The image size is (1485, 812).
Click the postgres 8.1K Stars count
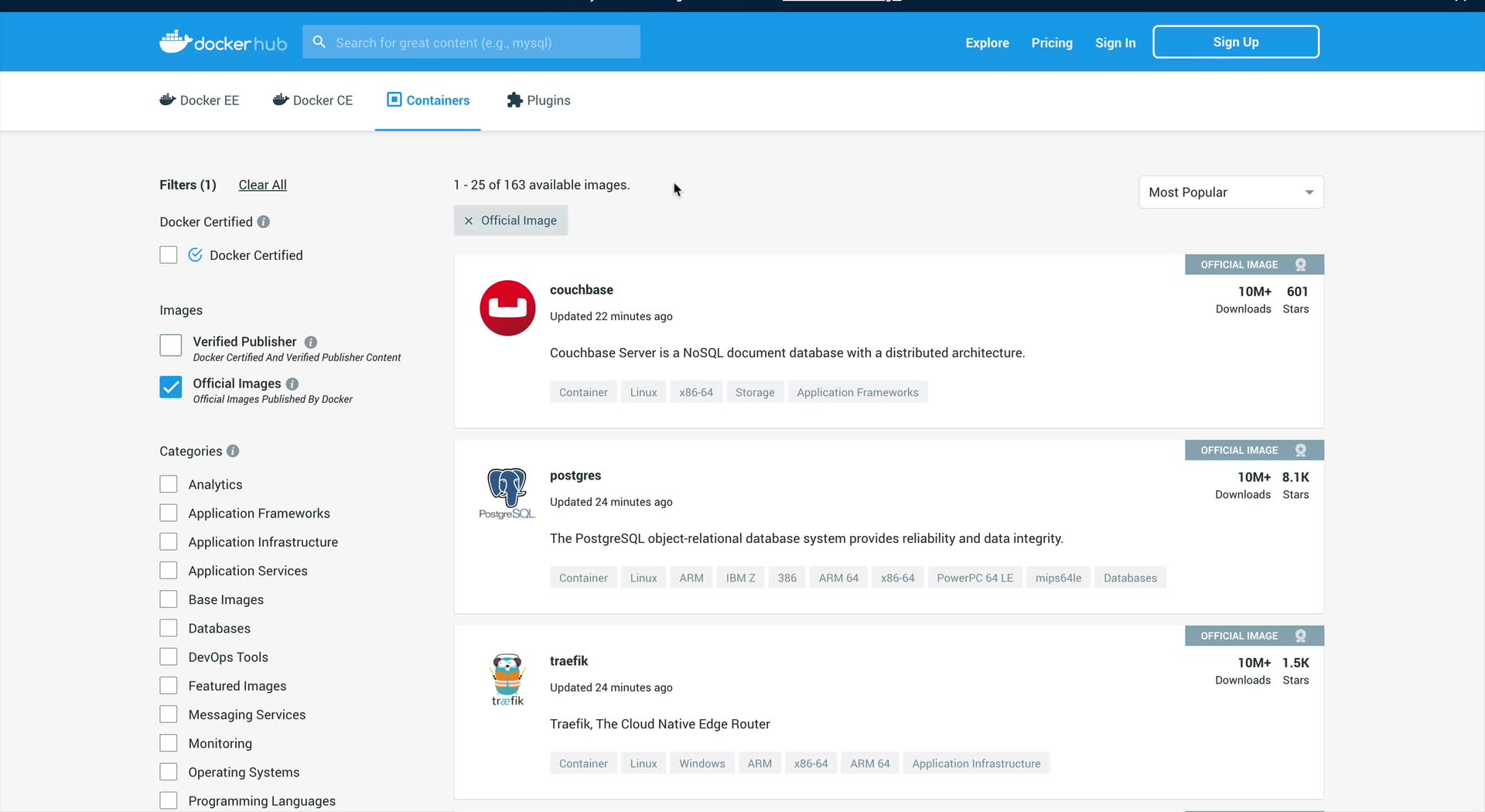[x=1296, y=477]
